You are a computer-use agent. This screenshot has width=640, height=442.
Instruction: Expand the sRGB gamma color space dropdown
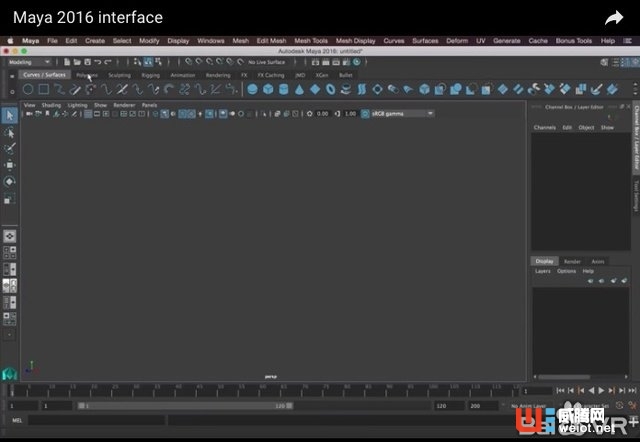tap(402, 114)
